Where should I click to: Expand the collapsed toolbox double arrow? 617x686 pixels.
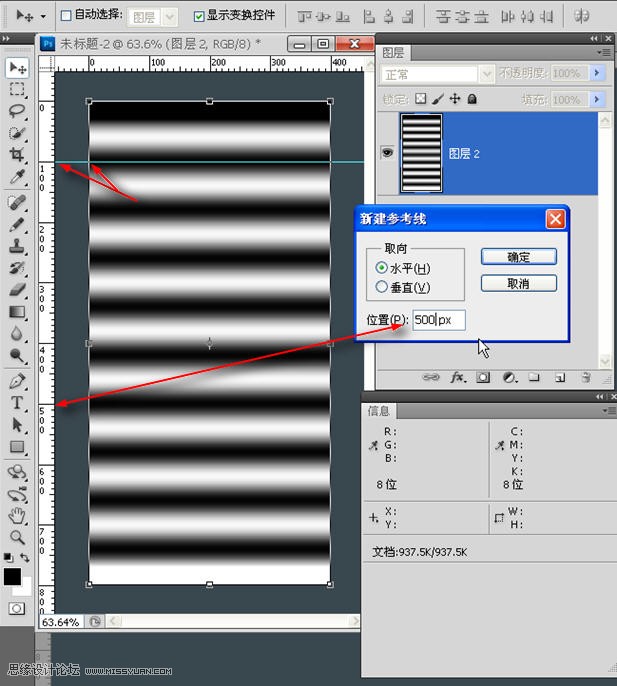(6, 38)
